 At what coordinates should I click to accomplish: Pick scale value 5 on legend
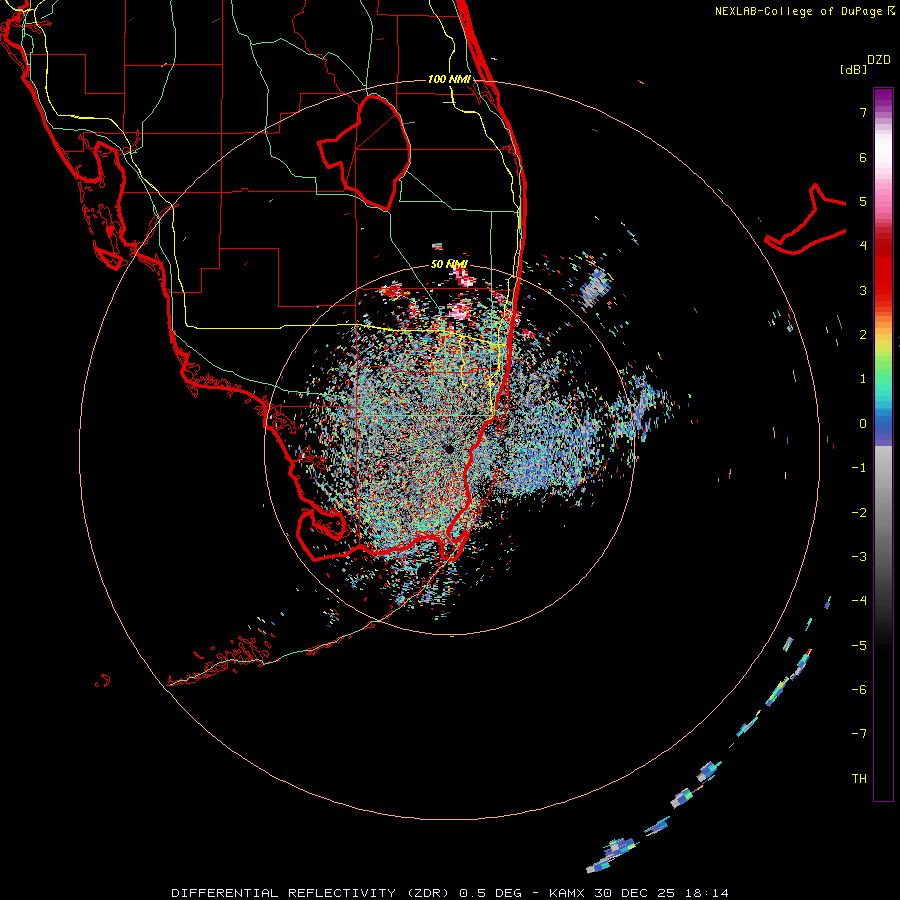coord(863,201)
